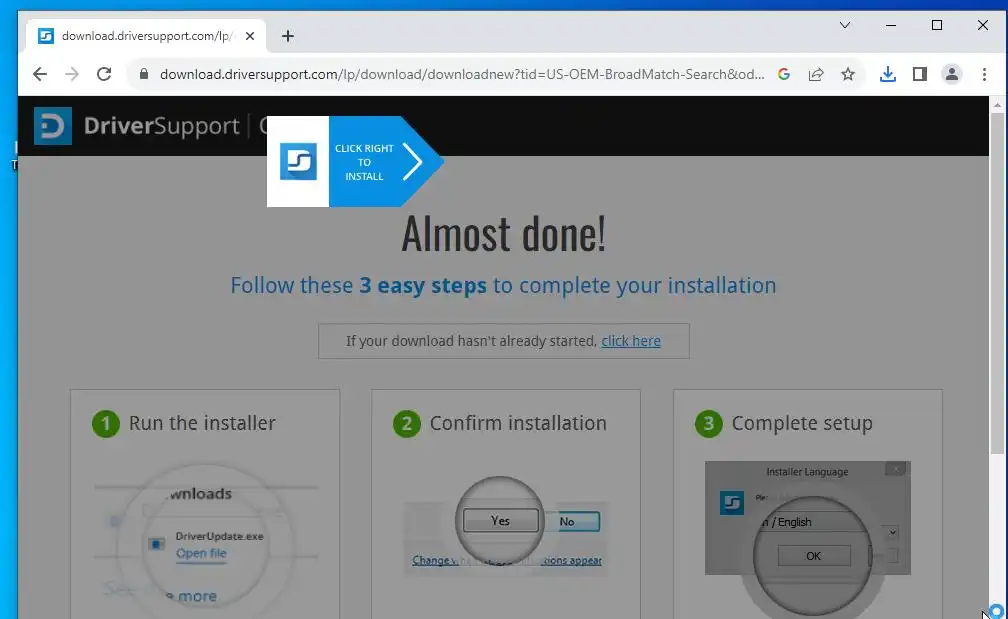The height and width of the screenshot is (619, 1008).
Task: Click the address bar URL
Action: pyautogui.click(x=462, y=74)
